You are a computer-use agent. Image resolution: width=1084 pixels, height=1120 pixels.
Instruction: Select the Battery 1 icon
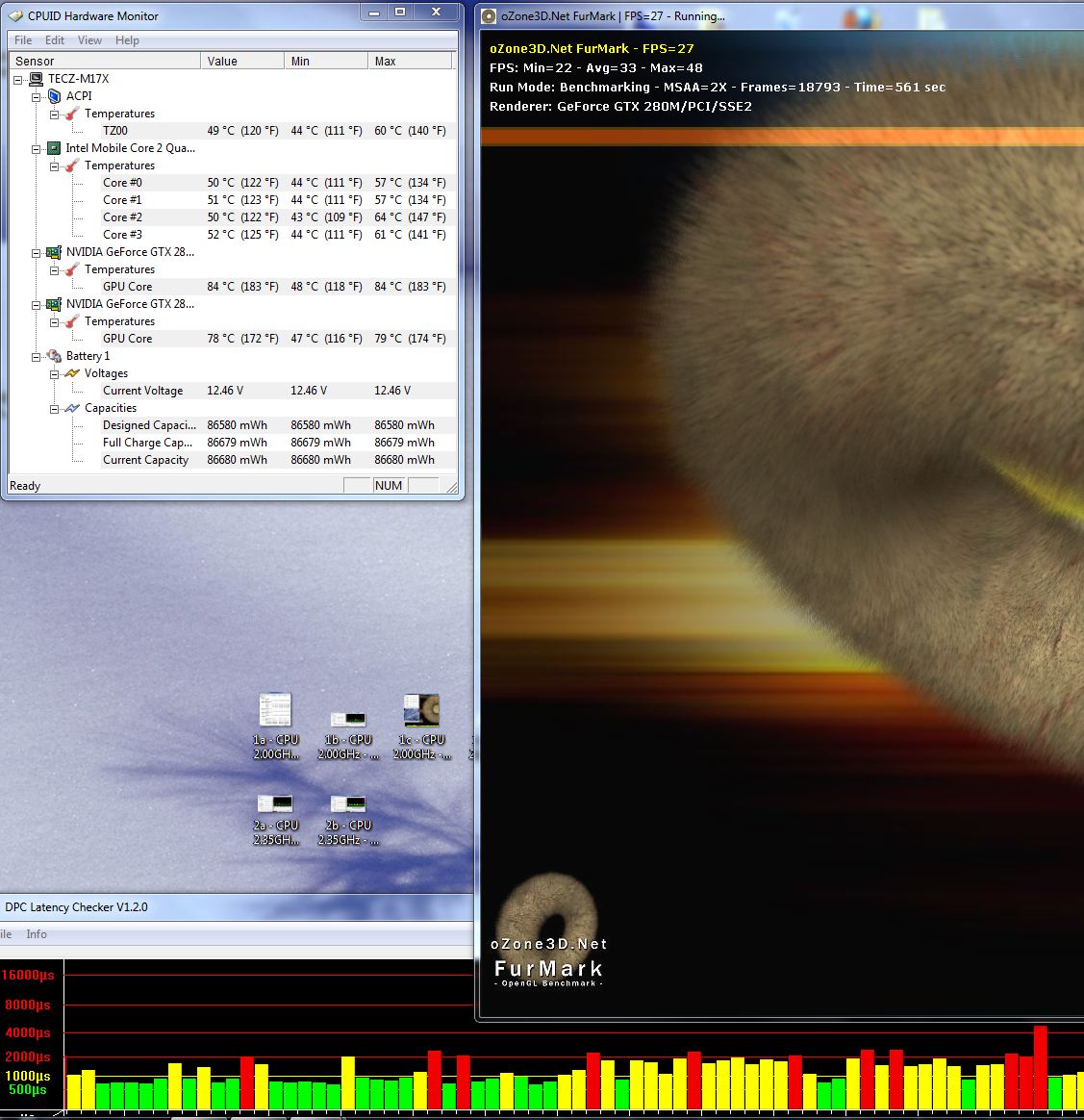click(54, 356)
